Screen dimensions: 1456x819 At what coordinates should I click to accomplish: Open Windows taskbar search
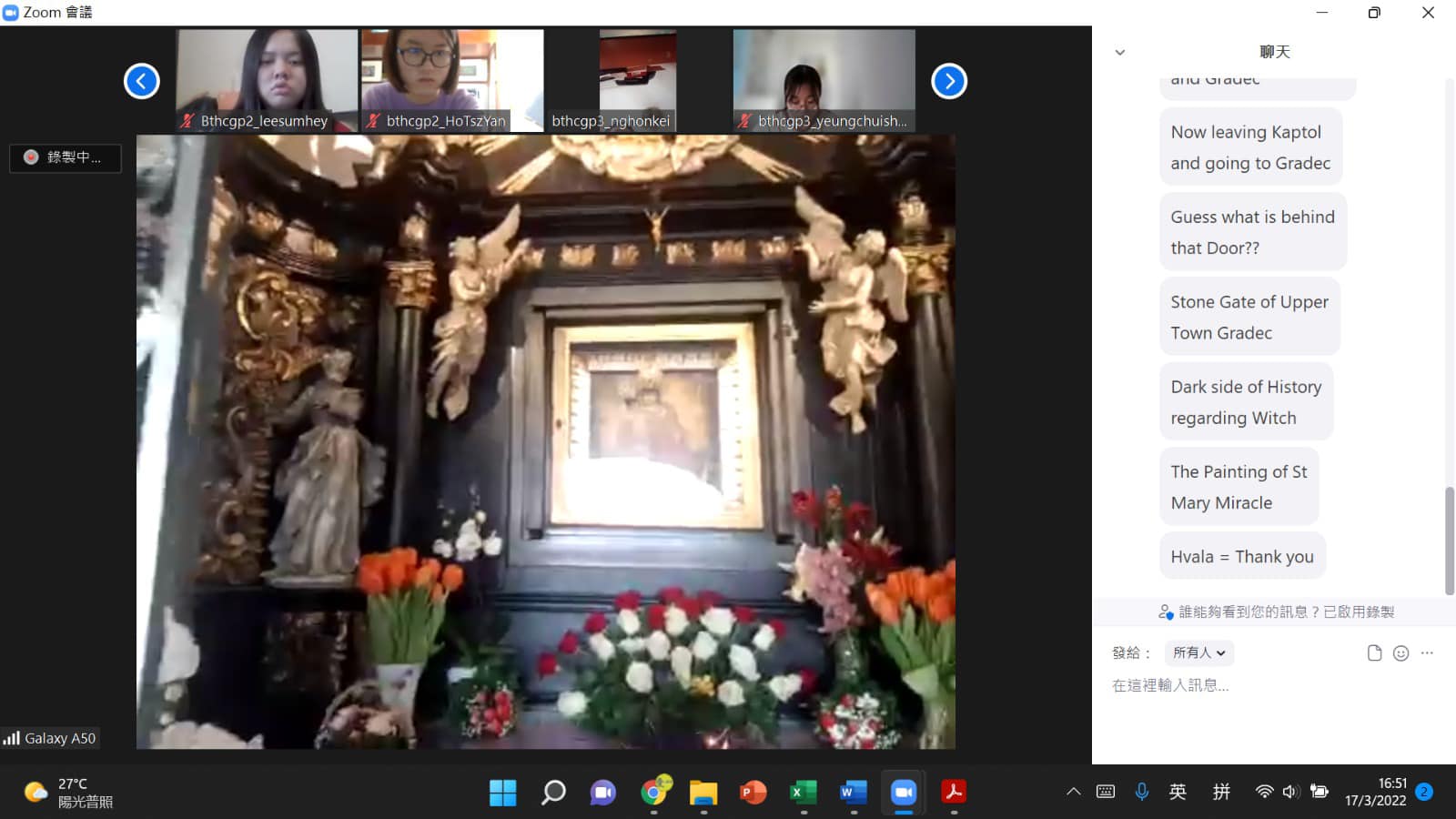(552, 793)
